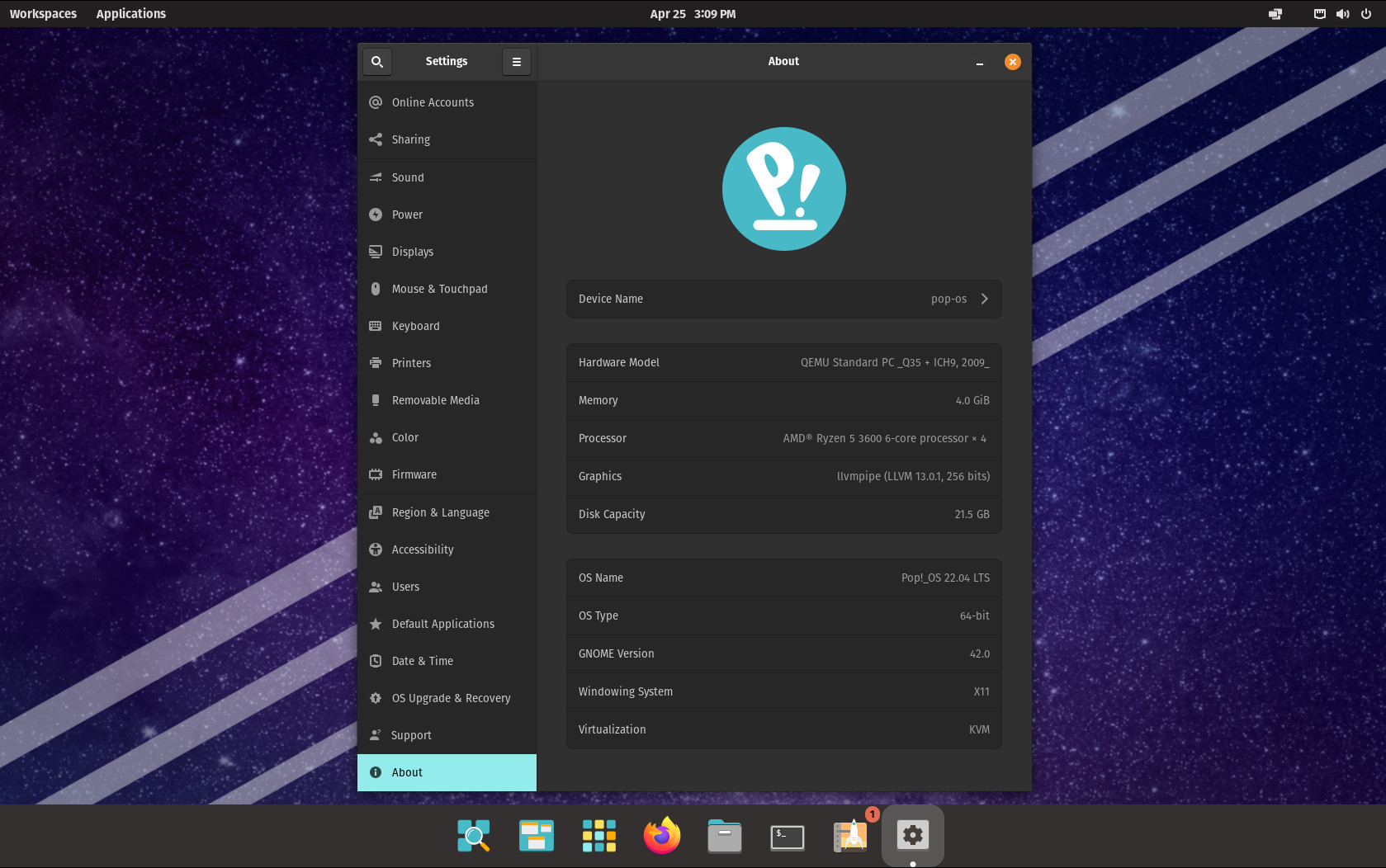Open the volume indicator

[1343, 13]
